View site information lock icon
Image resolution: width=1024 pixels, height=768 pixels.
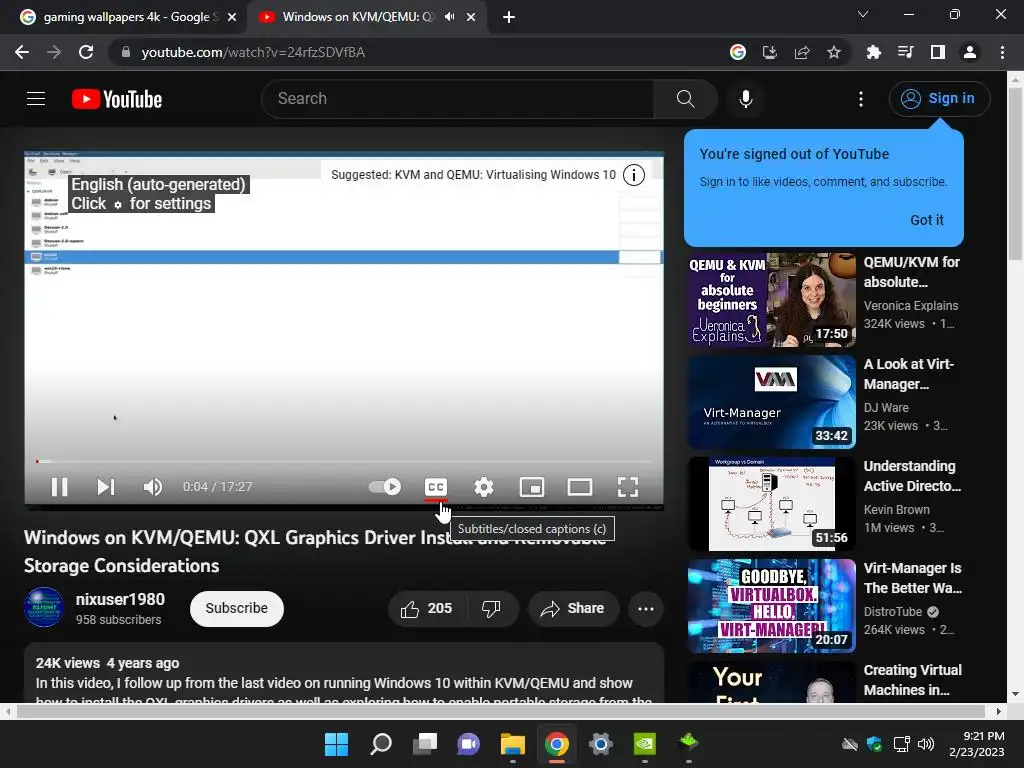tap(125, 52)
